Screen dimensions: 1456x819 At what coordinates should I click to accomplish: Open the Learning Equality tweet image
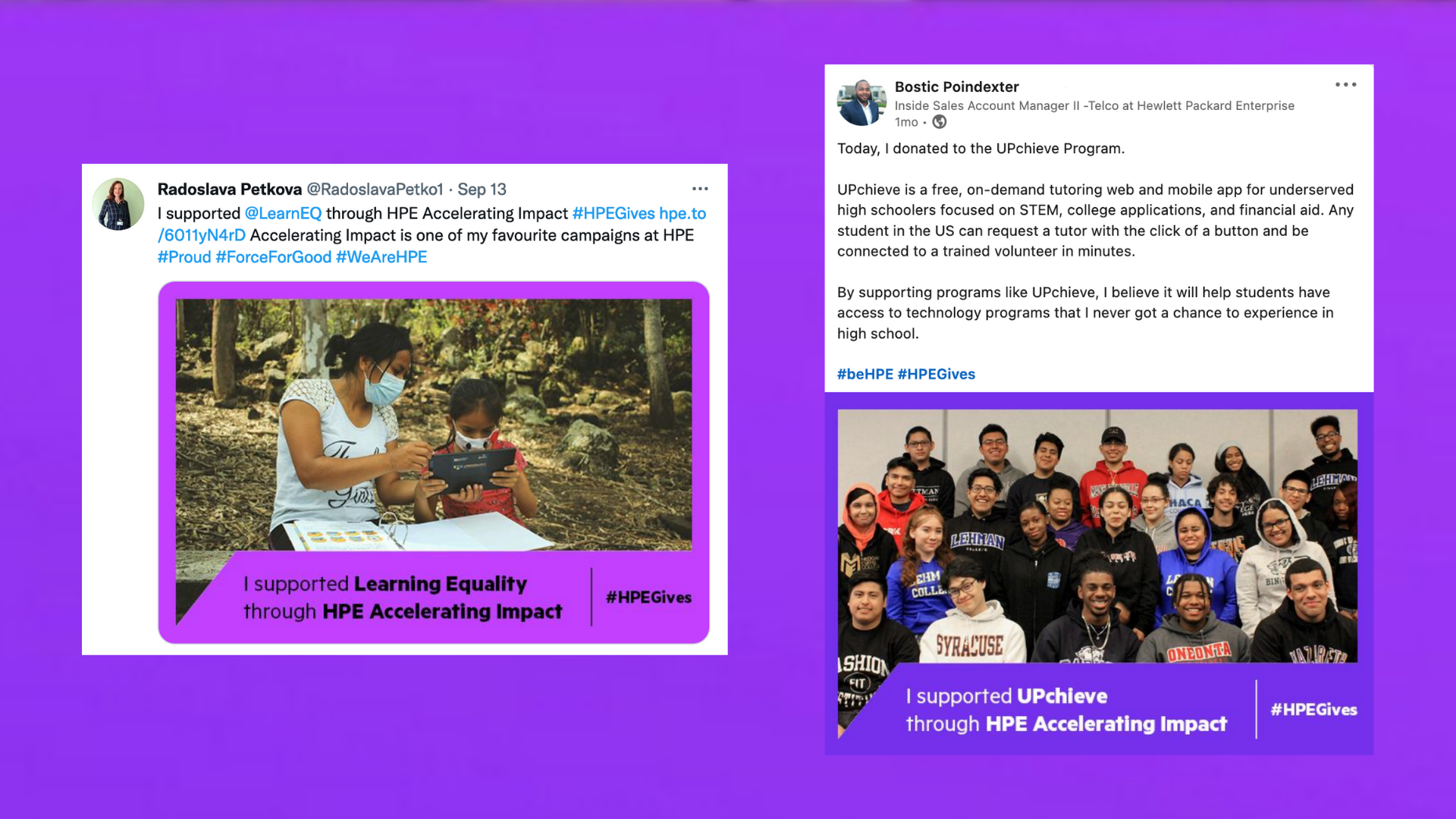[434, 463]
